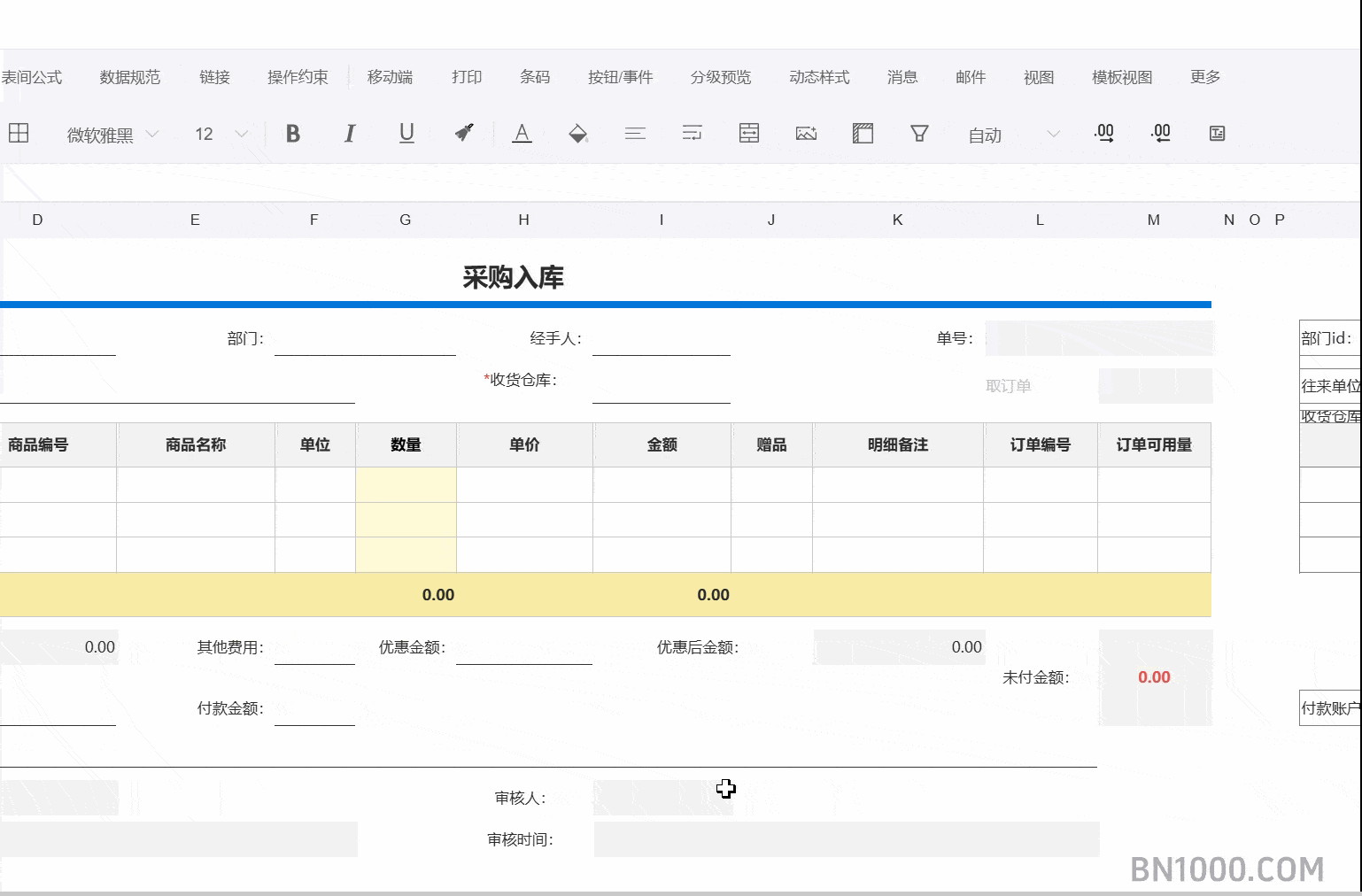Select the 单价 header cell
The width and height of the screenshot is (1362, 896).
click(524, 444)
